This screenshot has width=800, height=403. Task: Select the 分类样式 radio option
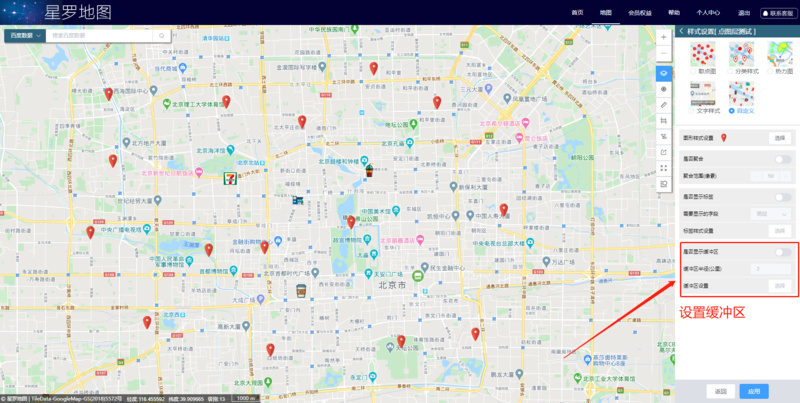(732, 71)
